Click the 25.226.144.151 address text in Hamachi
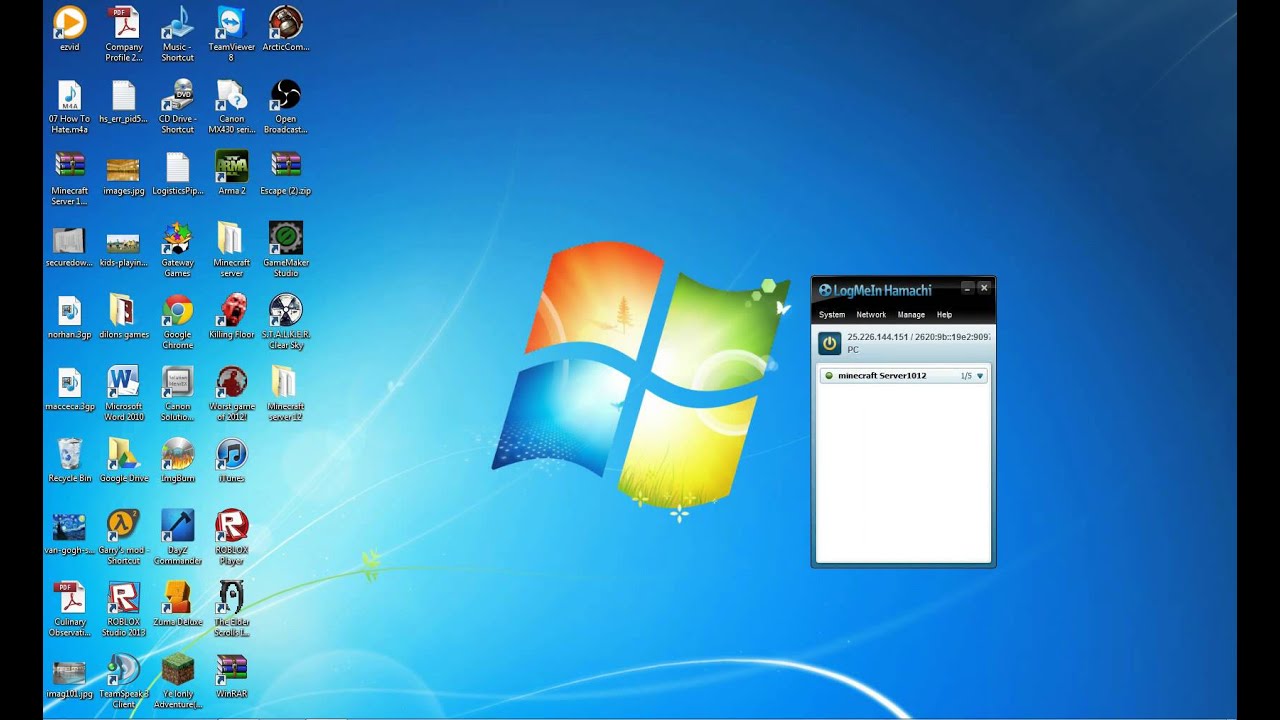The width and height of the screenshot is (1280, 720). point(878,337)
